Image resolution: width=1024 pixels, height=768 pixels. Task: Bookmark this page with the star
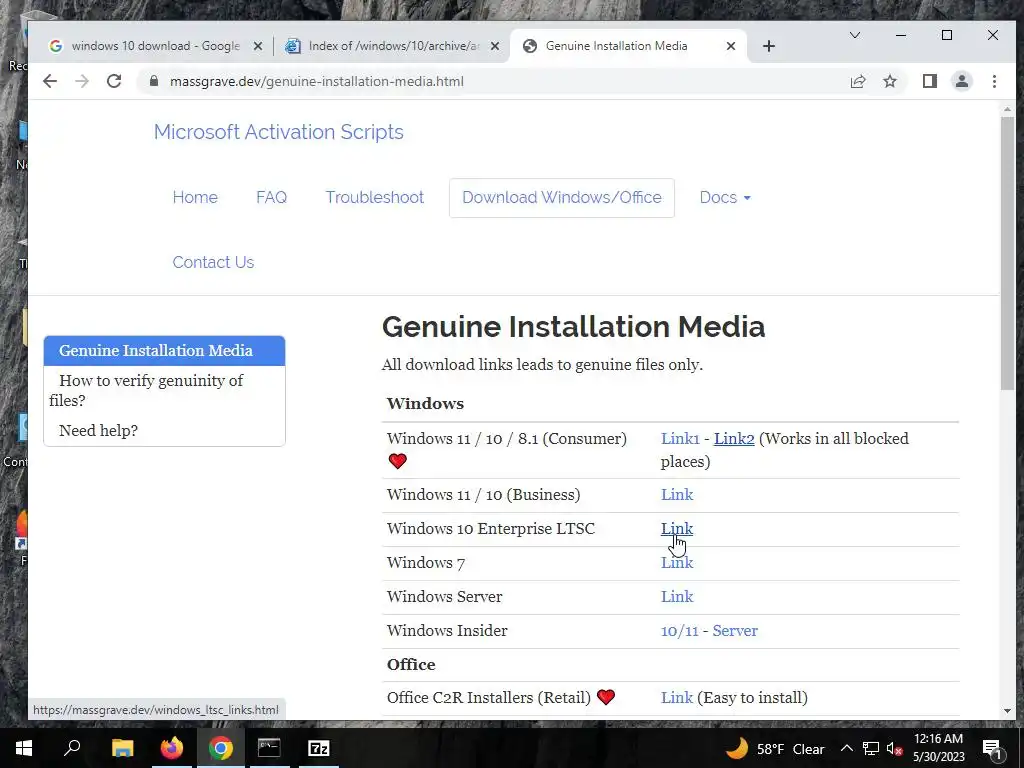click(889, 81)
